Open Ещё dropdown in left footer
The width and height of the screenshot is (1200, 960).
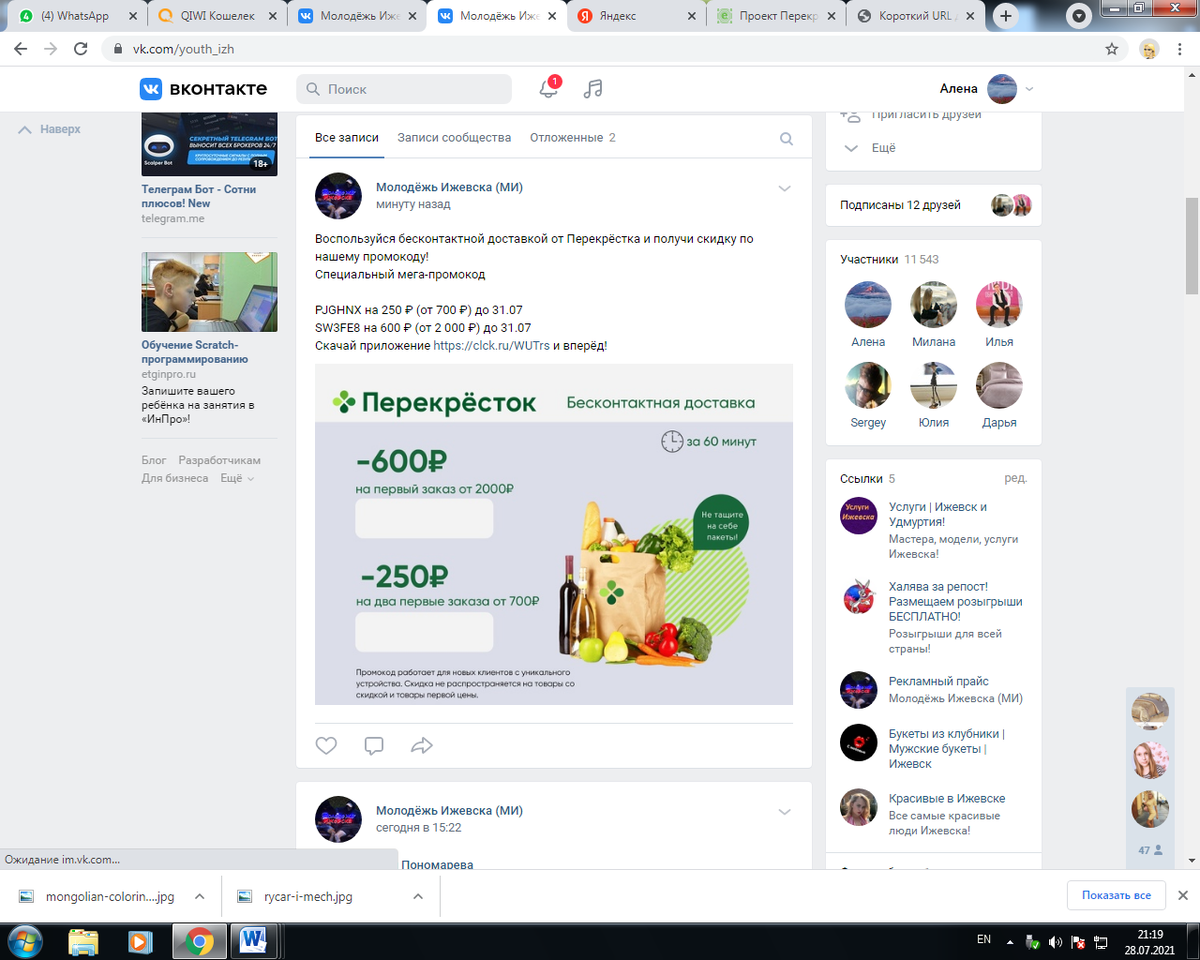[237, 479]
